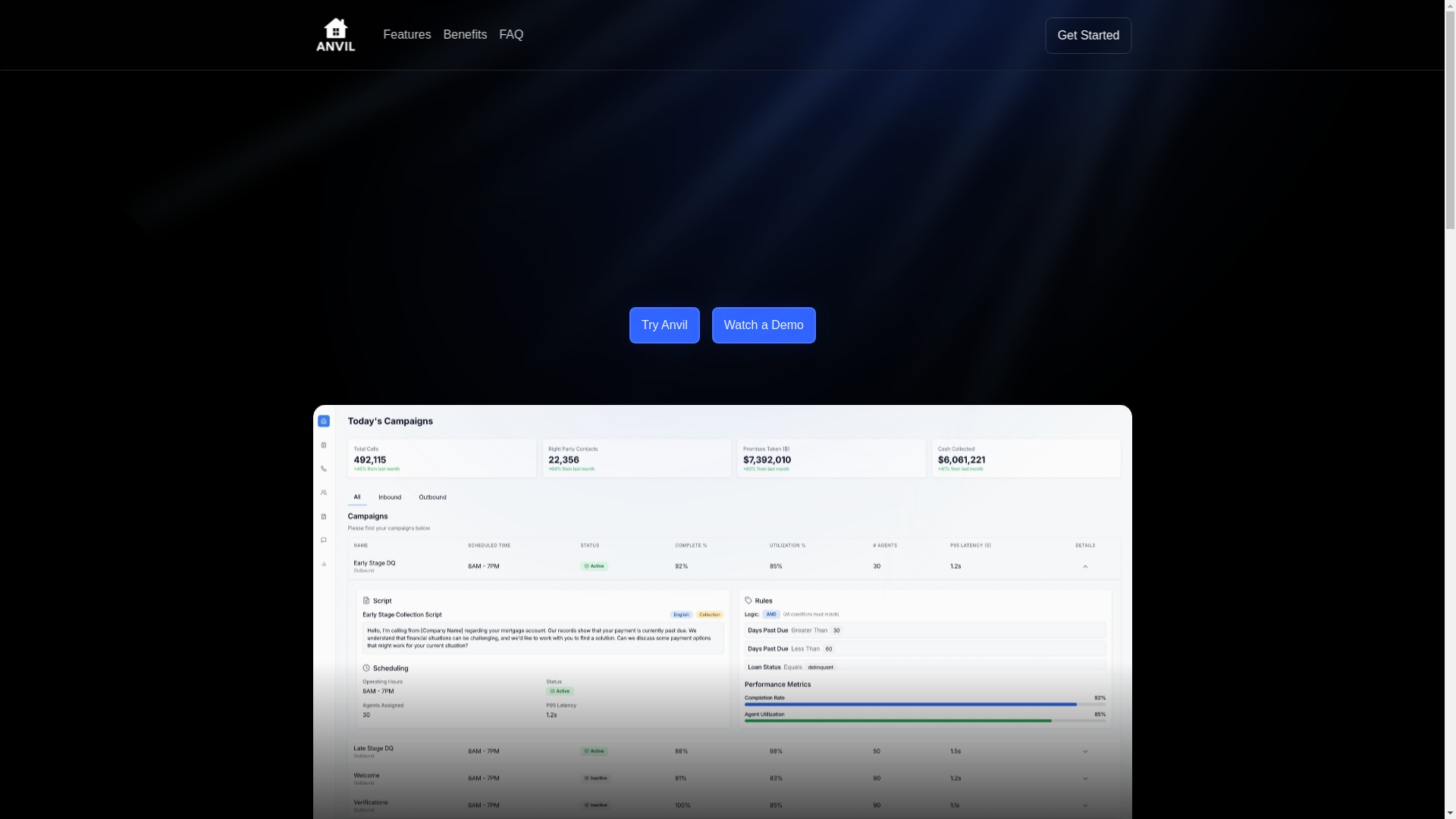This screenshot has width=1456, height=819.
Task: Select the chat bubble icon in dashboard sidebar
Action: pyautogui.click(x=324, y=541)
